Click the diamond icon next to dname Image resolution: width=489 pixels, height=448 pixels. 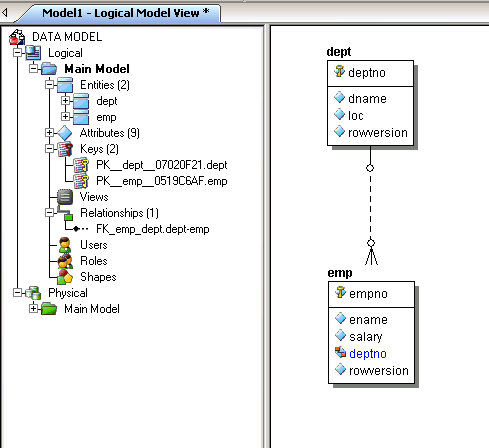coord(339,97)
